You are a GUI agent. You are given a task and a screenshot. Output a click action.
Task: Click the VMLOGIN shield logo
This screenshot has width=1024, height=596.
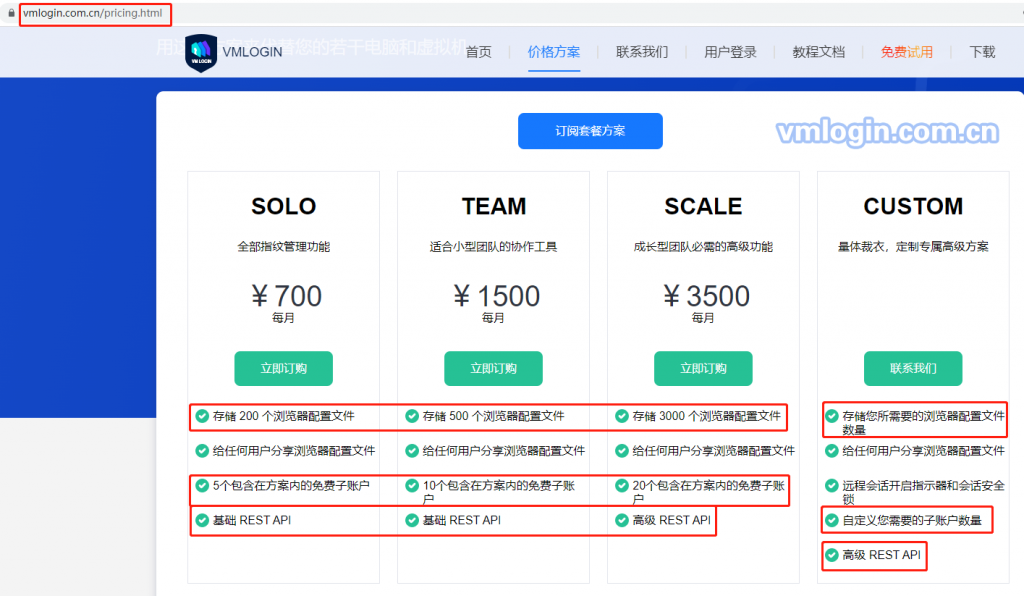[201, 53]
